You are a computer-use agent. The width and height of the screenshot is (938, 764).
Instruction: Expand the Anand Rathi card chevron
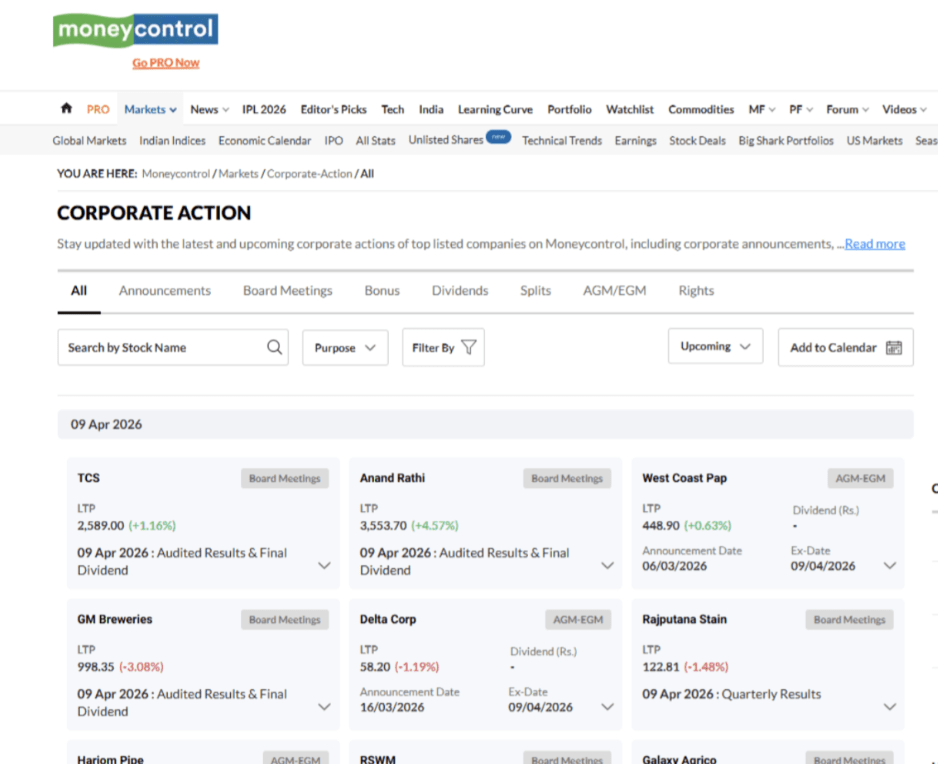click(607, 565)
